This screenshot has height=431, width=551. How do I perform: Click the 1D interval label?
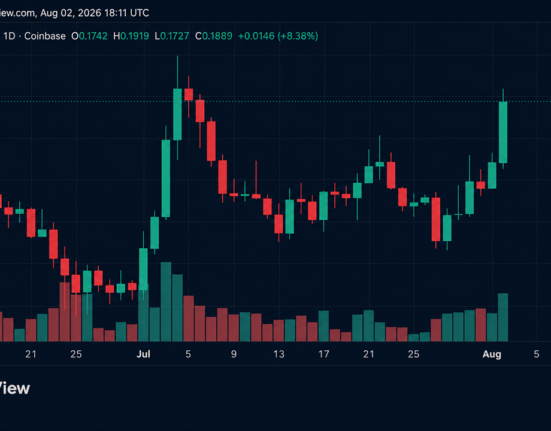[9, 36]
